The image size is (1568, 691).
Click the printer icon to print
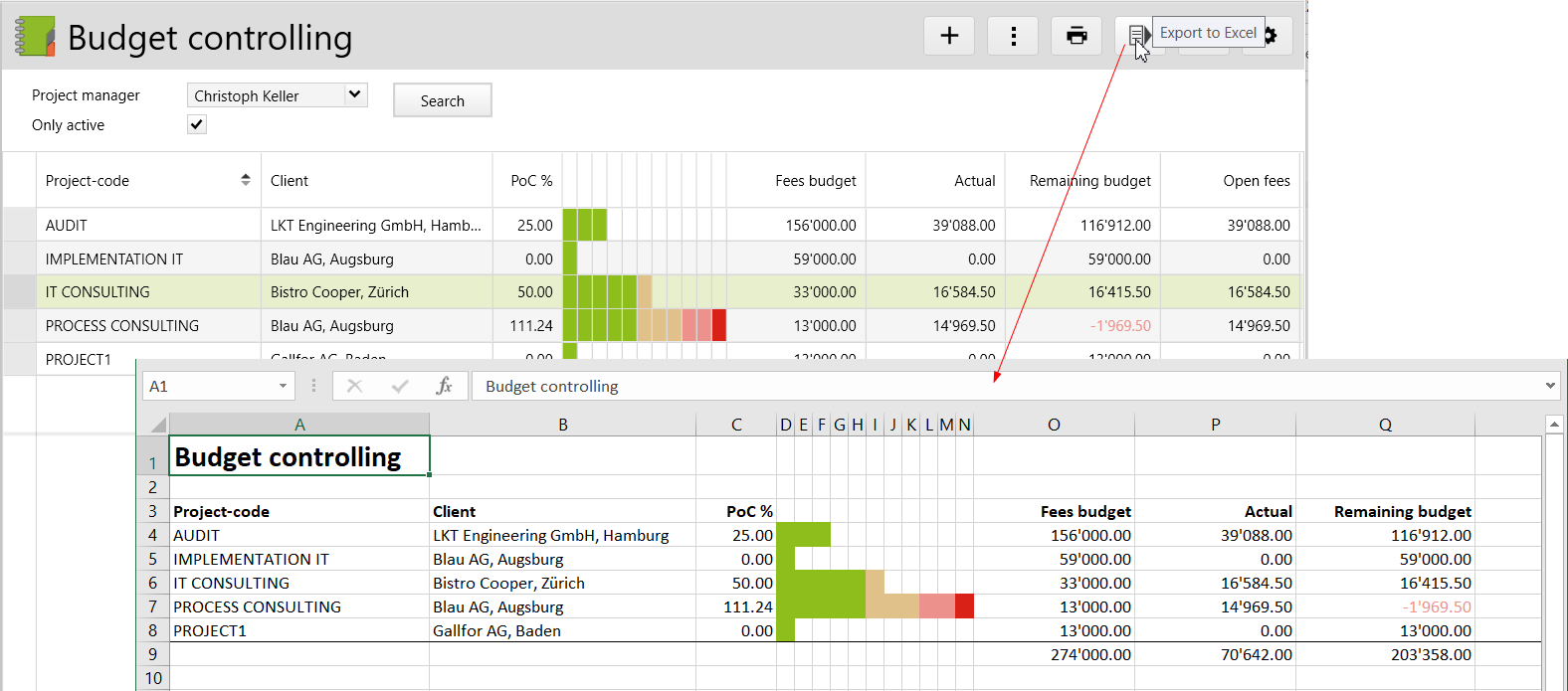[1077, 36]
